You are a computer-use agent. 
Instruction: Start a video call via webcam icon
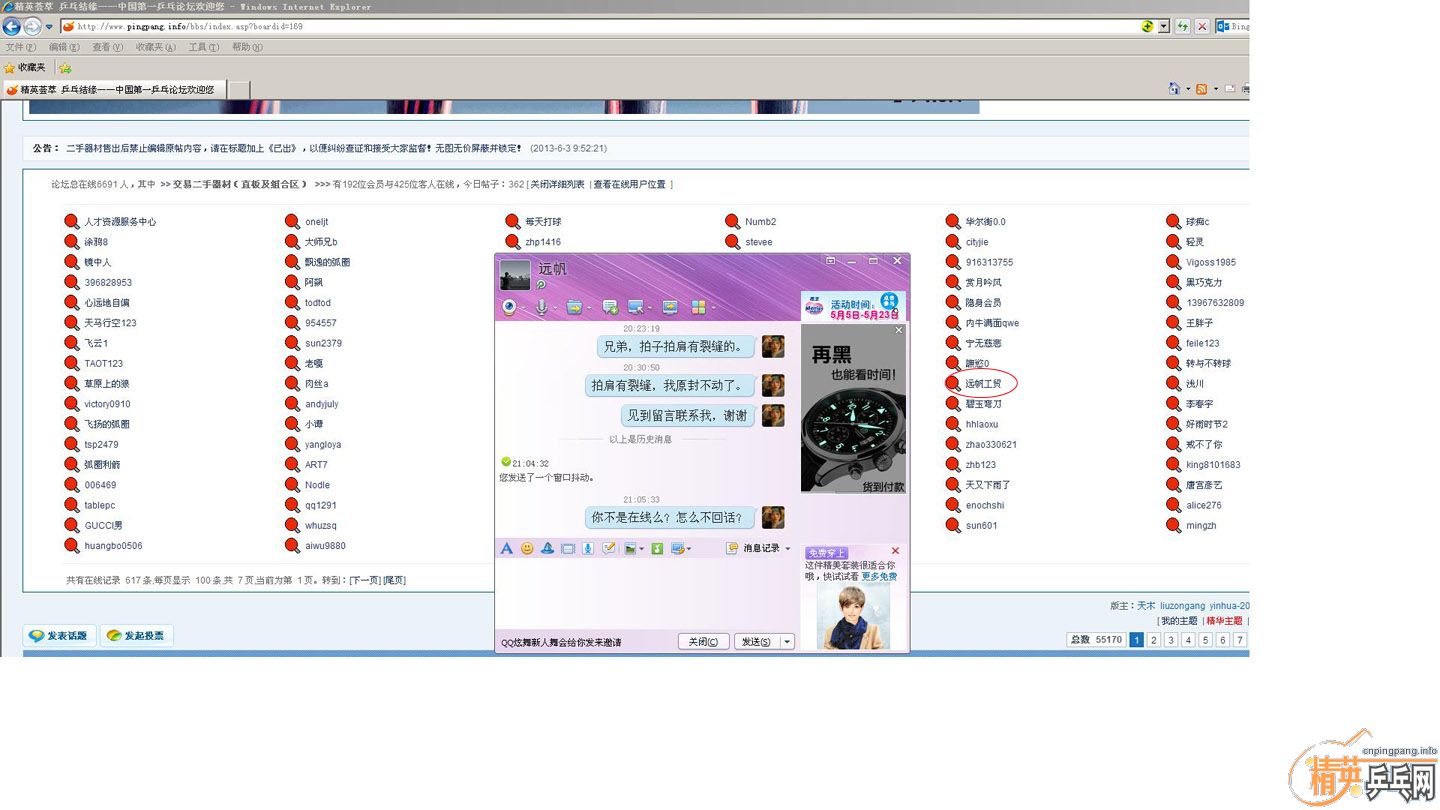[509, 307]
